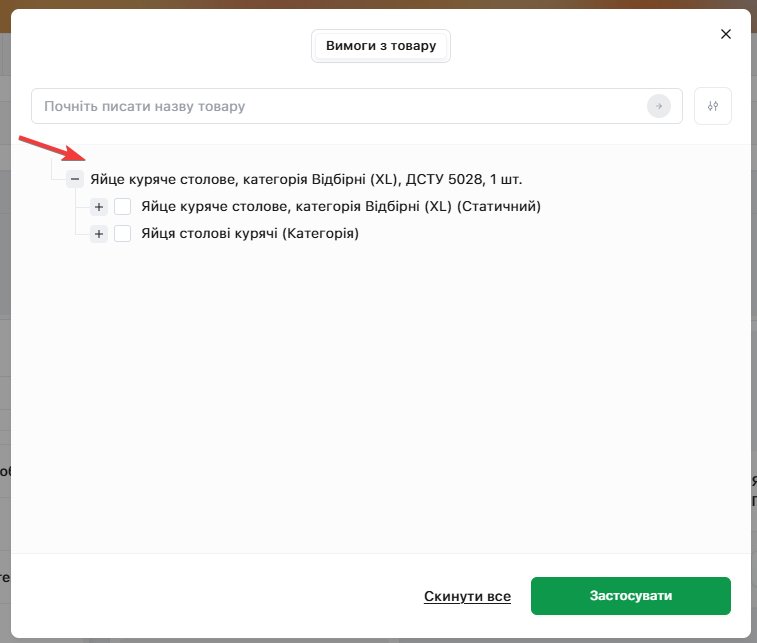
Task: Click label 'Яйця столові курячі (Категорія)'
Action: point(250,234)
